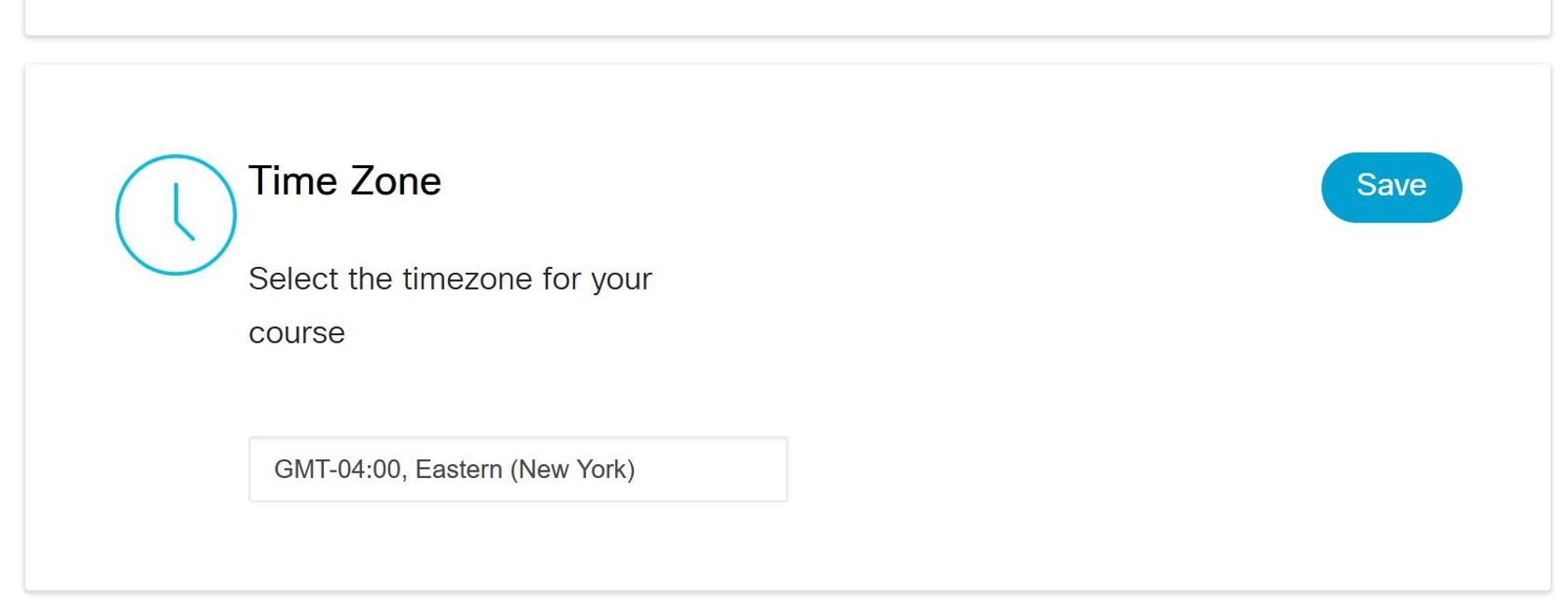Click the teal clock icon

(x=175, y=215)
